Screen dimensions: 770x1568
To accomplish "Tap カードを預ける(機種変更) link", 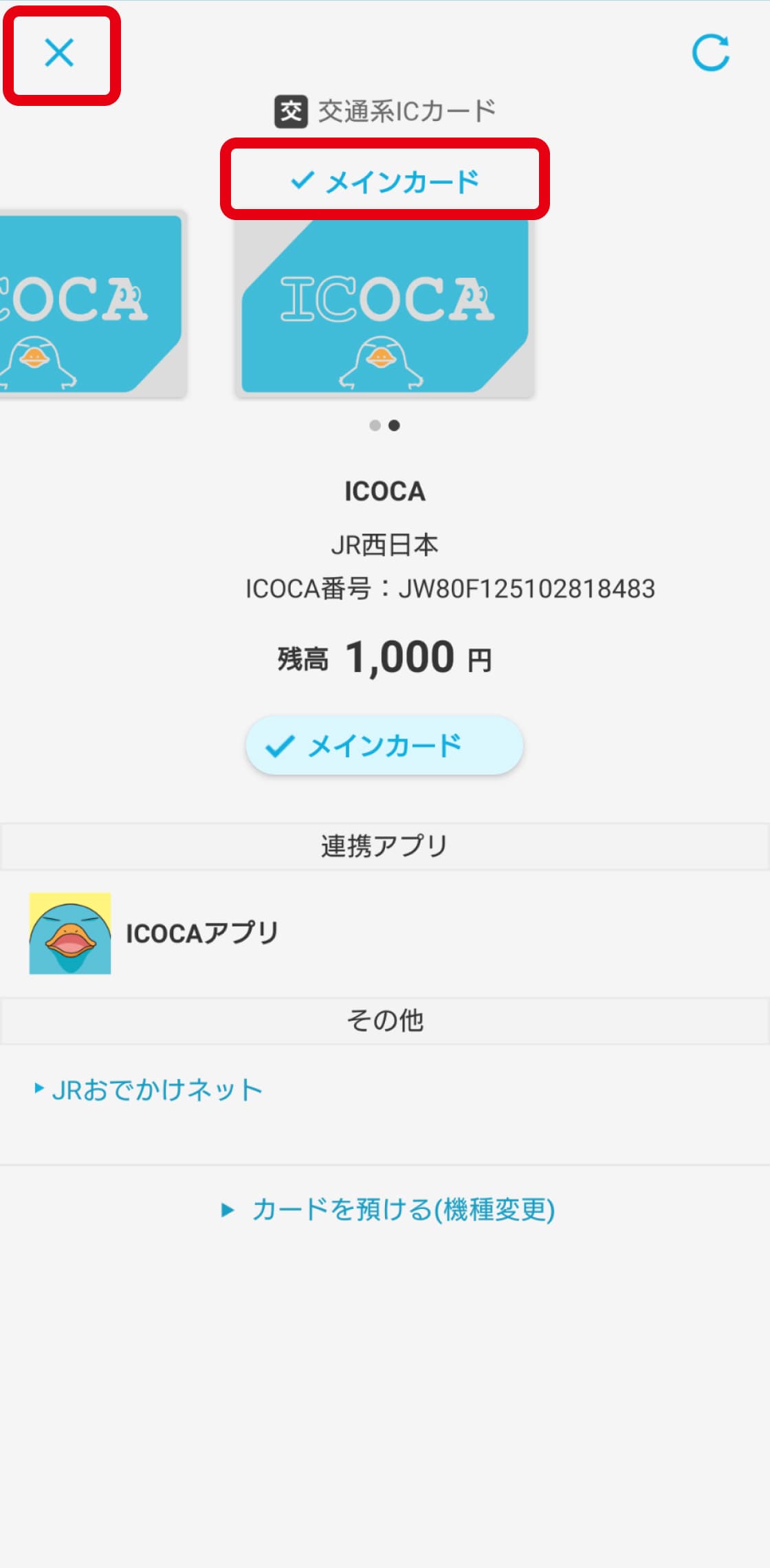I will point(404,1210).
